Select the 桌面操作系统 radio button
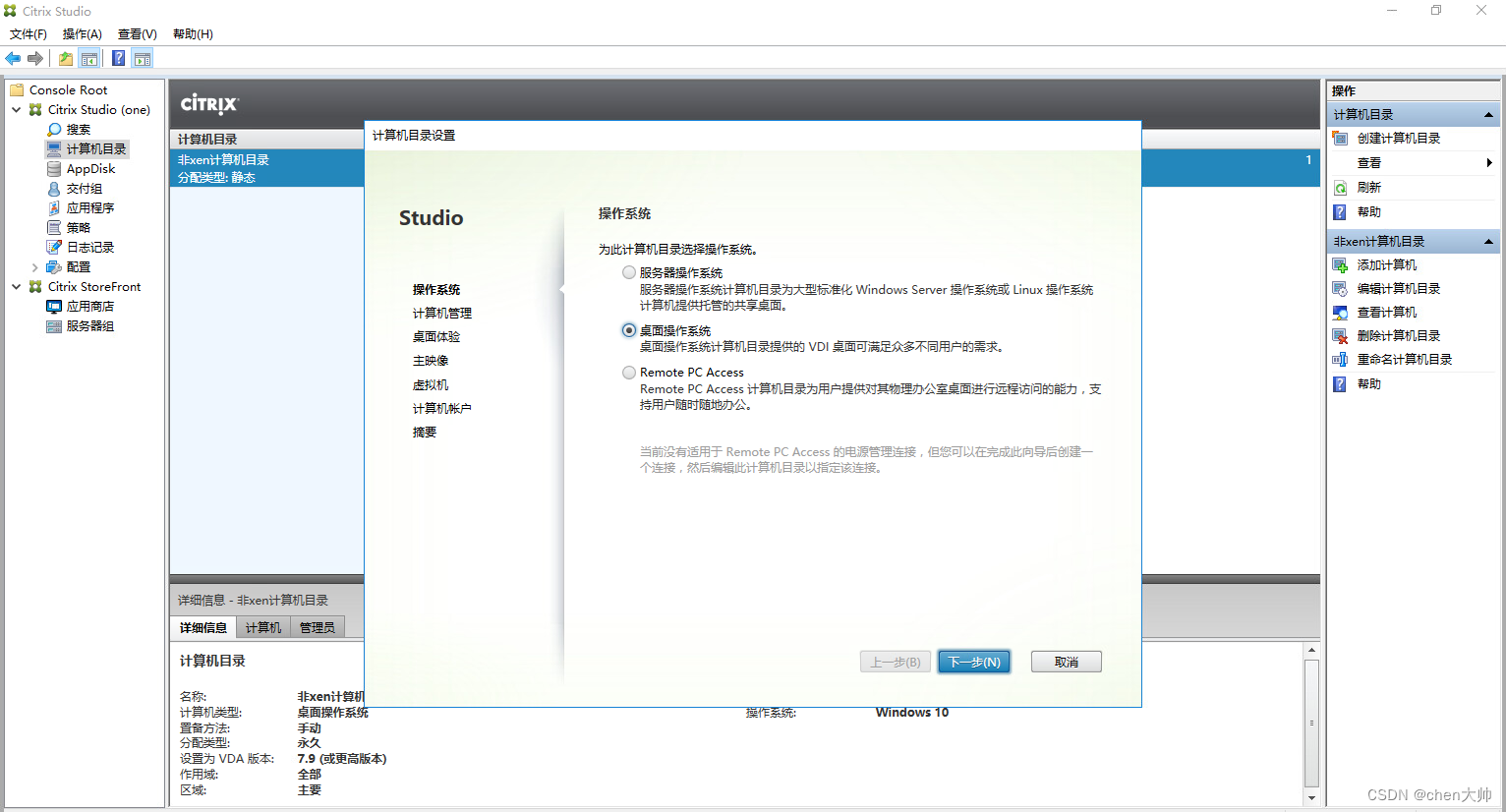The height and width of the screenshot is (812, 1506). (629, 330)
